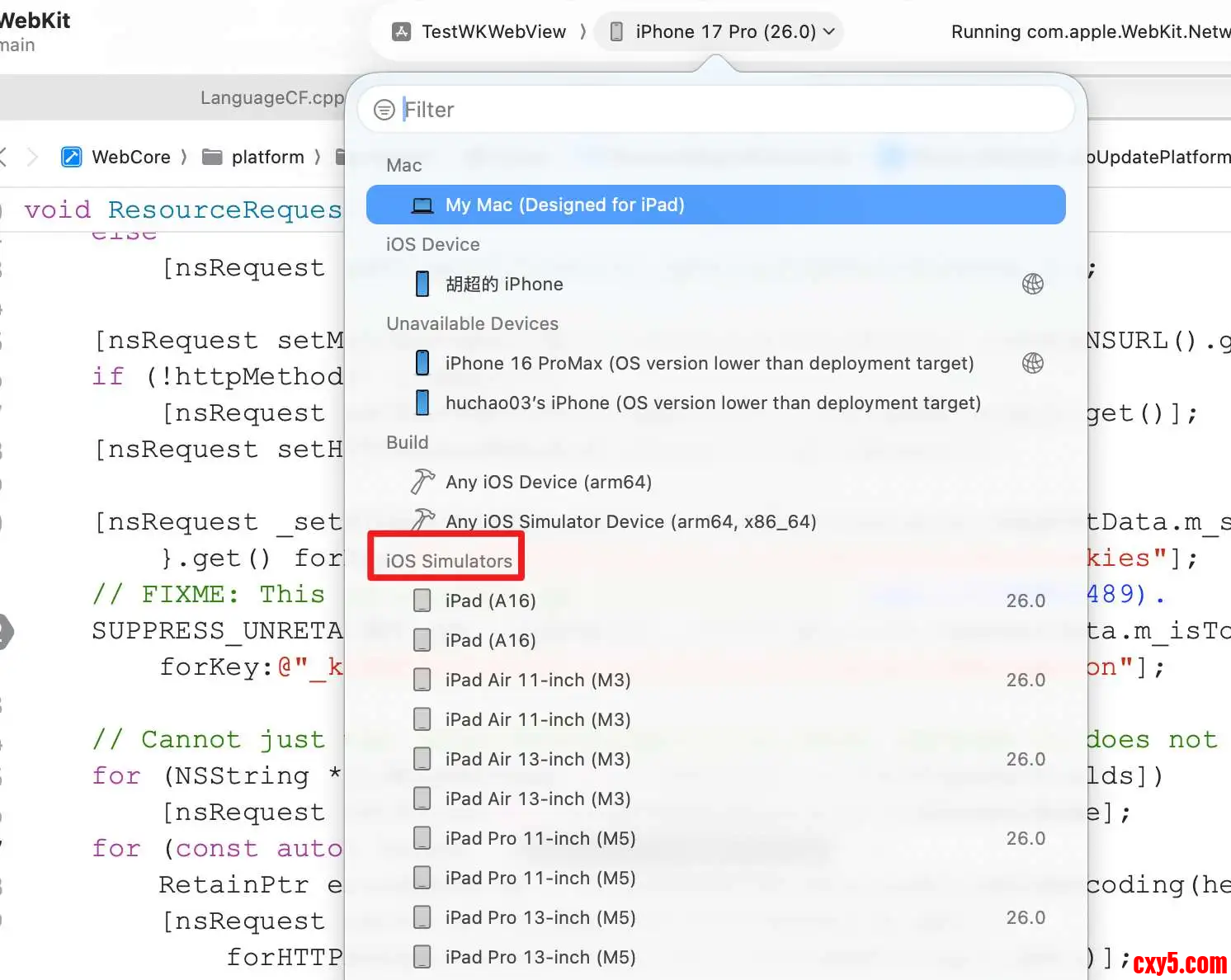Screen dimensions: 1231x980
Task: Click the globe icon beside iPhone 16 ProMax
Action: 1032,363
